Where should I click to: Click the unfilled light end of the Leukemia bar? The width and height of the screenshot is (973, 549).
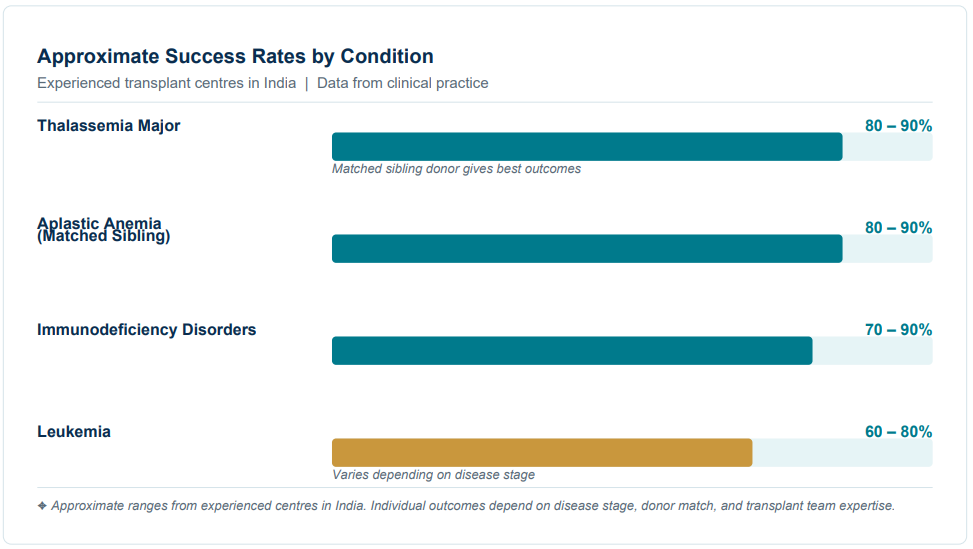(842, 453)
